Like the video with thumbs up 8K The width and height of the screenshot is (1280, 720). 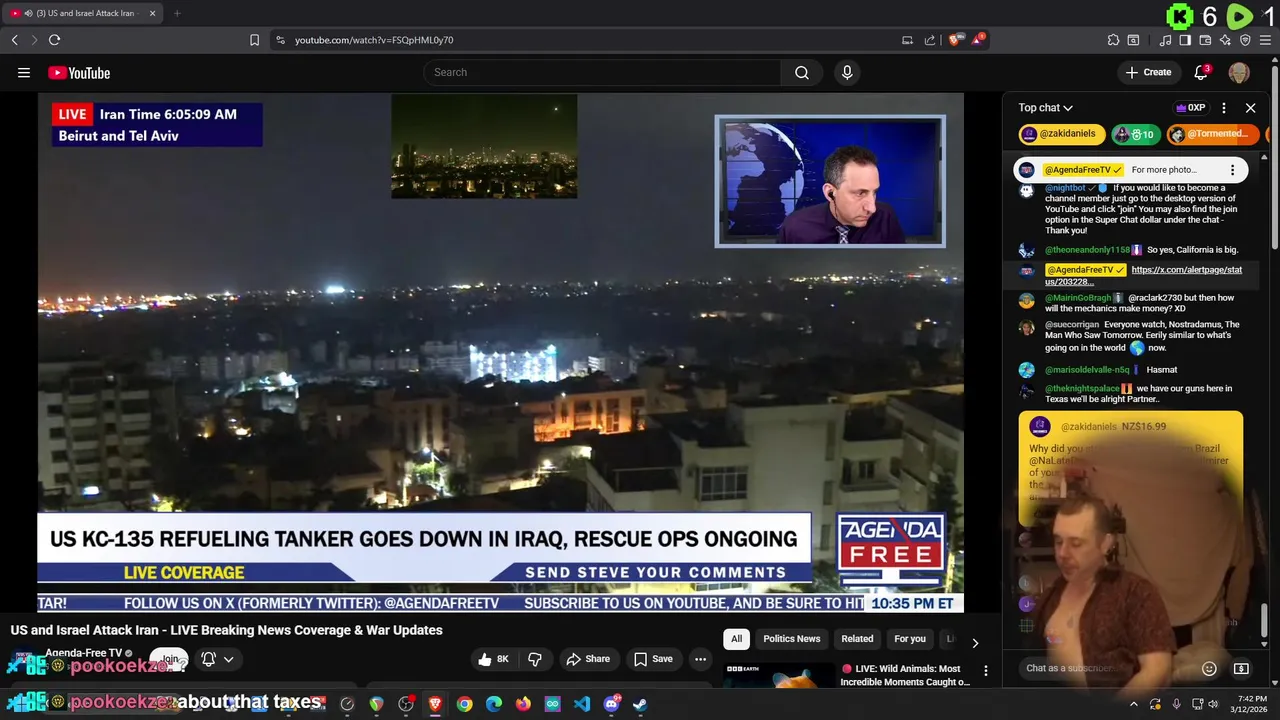(x=495, y=659)
